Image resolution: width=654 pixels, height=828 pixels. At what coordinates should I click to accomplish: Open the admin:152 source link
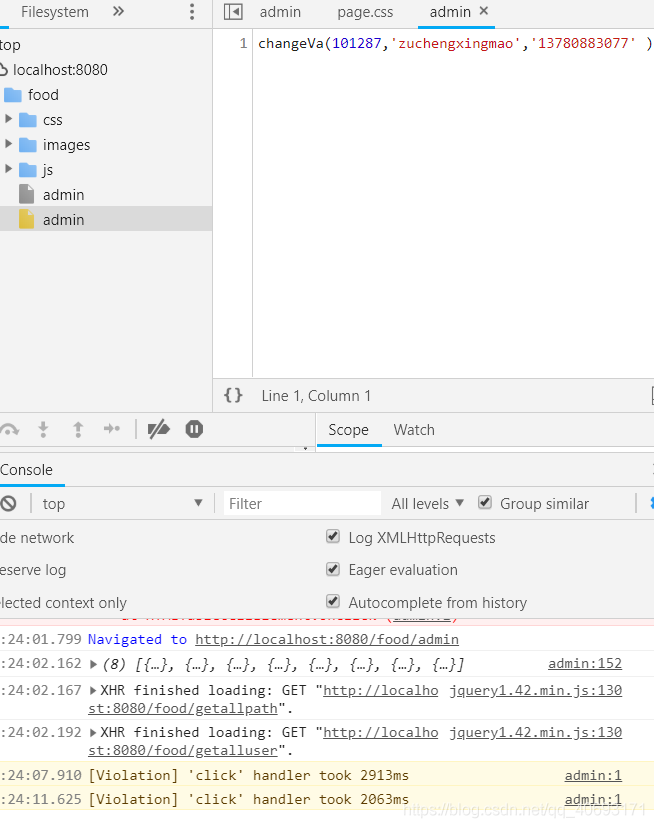pos(585,663)
